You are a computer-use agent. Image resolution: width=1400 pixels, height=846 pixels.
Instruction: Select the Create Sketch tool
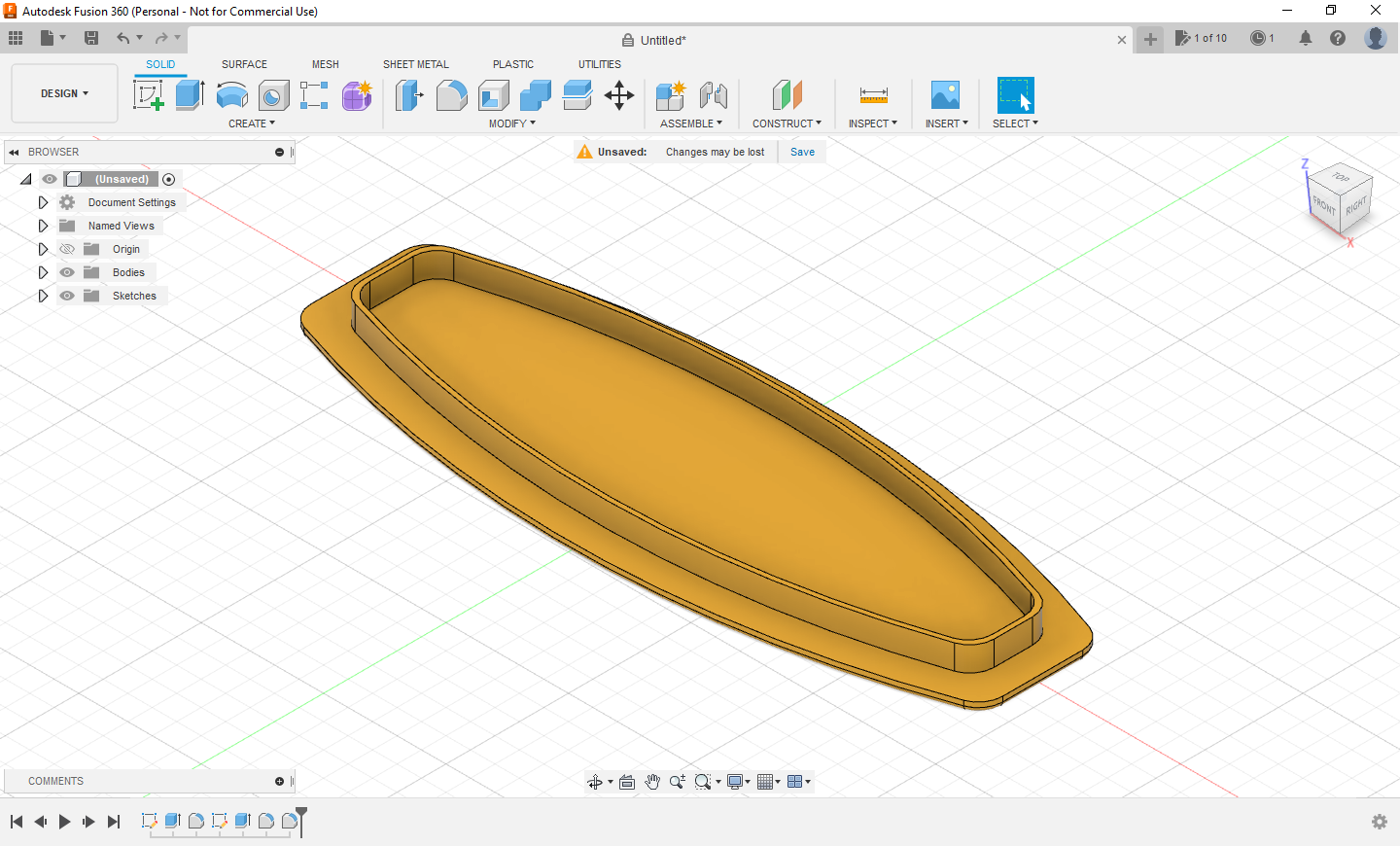(x=148, y=95)
